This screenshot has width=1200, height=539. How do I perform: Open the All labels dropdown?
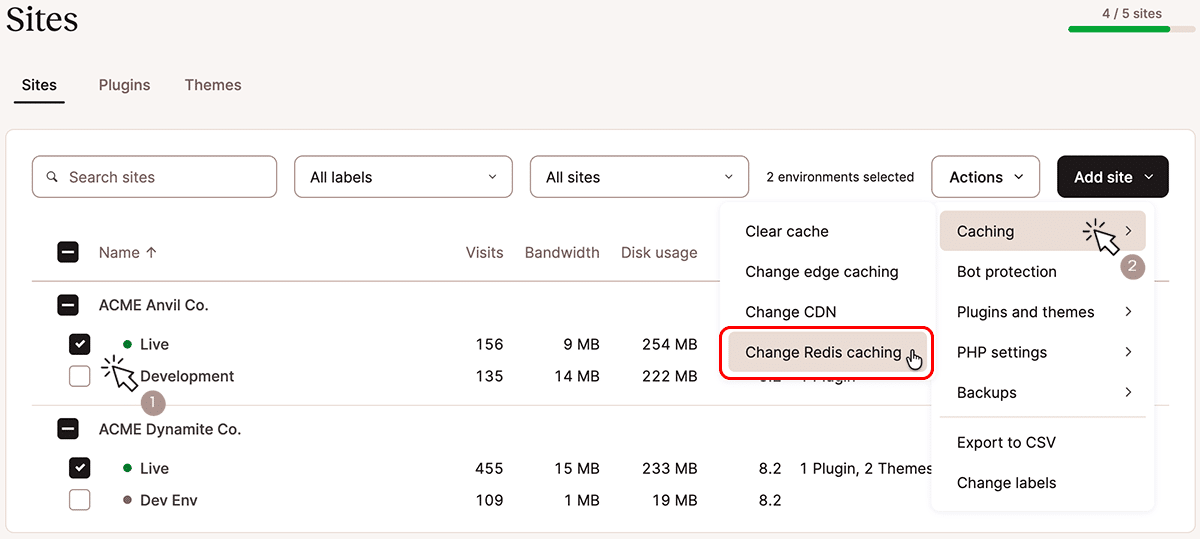click(x=403, y=177)
